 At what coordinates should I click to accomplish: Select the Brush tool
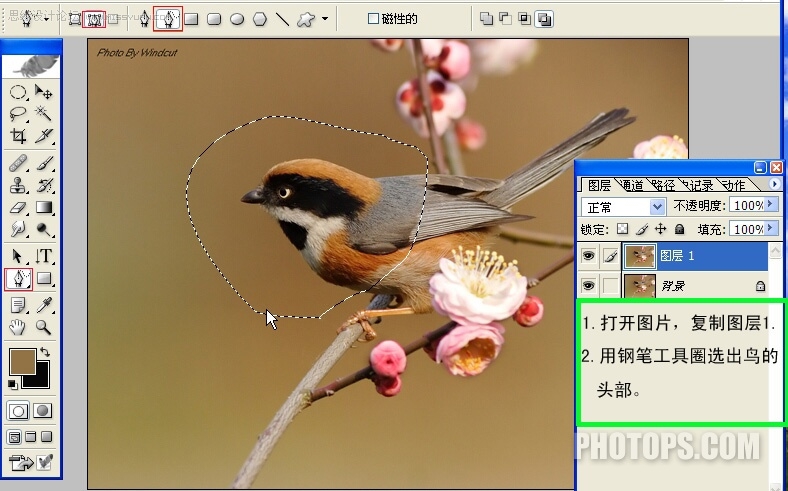coord(44,163)
